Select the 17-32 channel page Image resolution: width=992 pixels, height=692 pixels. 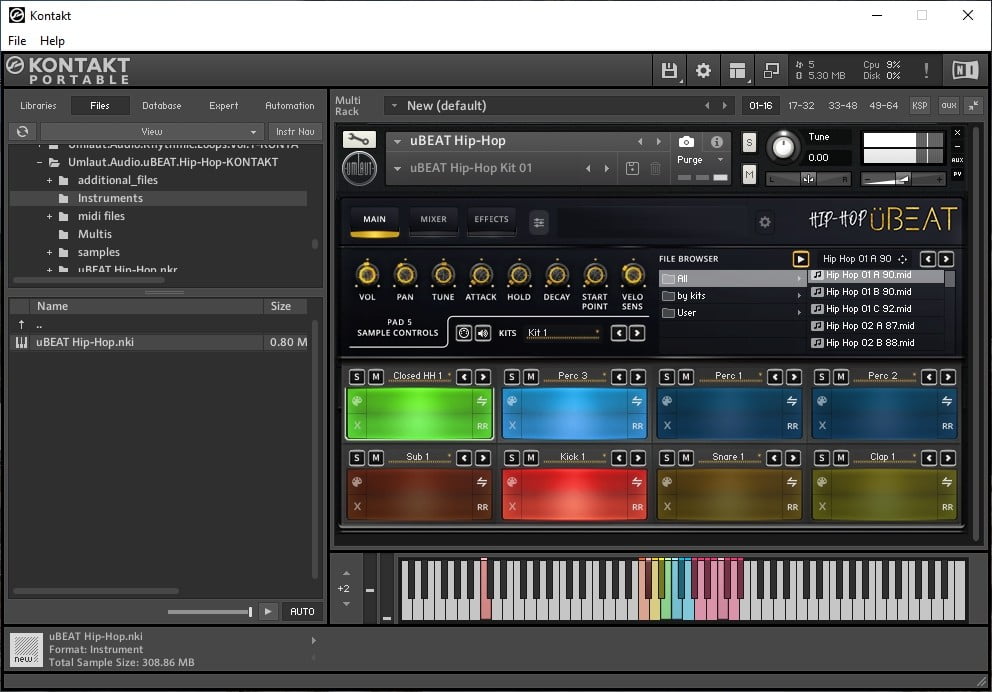tap(801, 106)
